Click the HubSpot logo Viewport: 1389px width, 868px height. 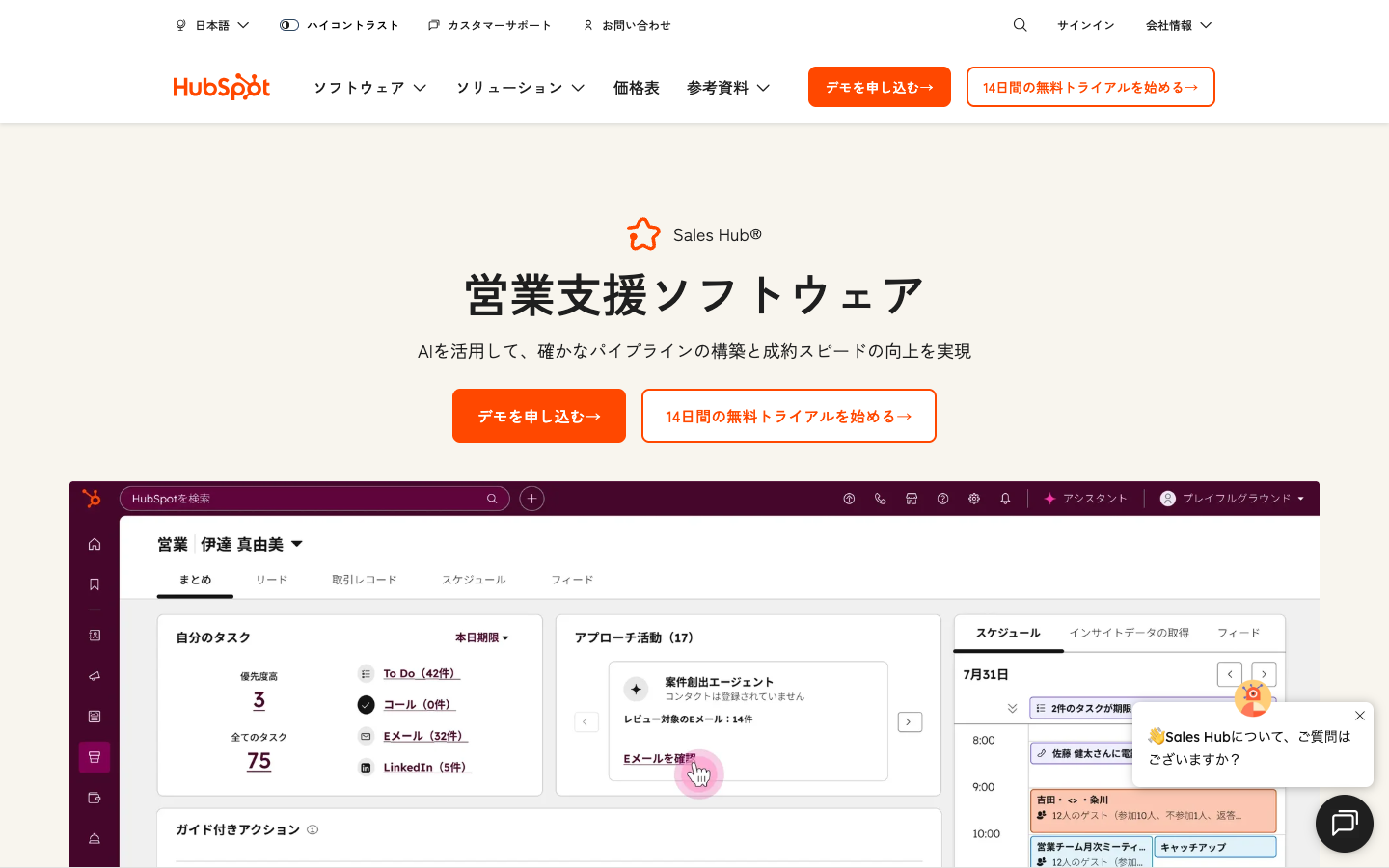pos(221,87)
